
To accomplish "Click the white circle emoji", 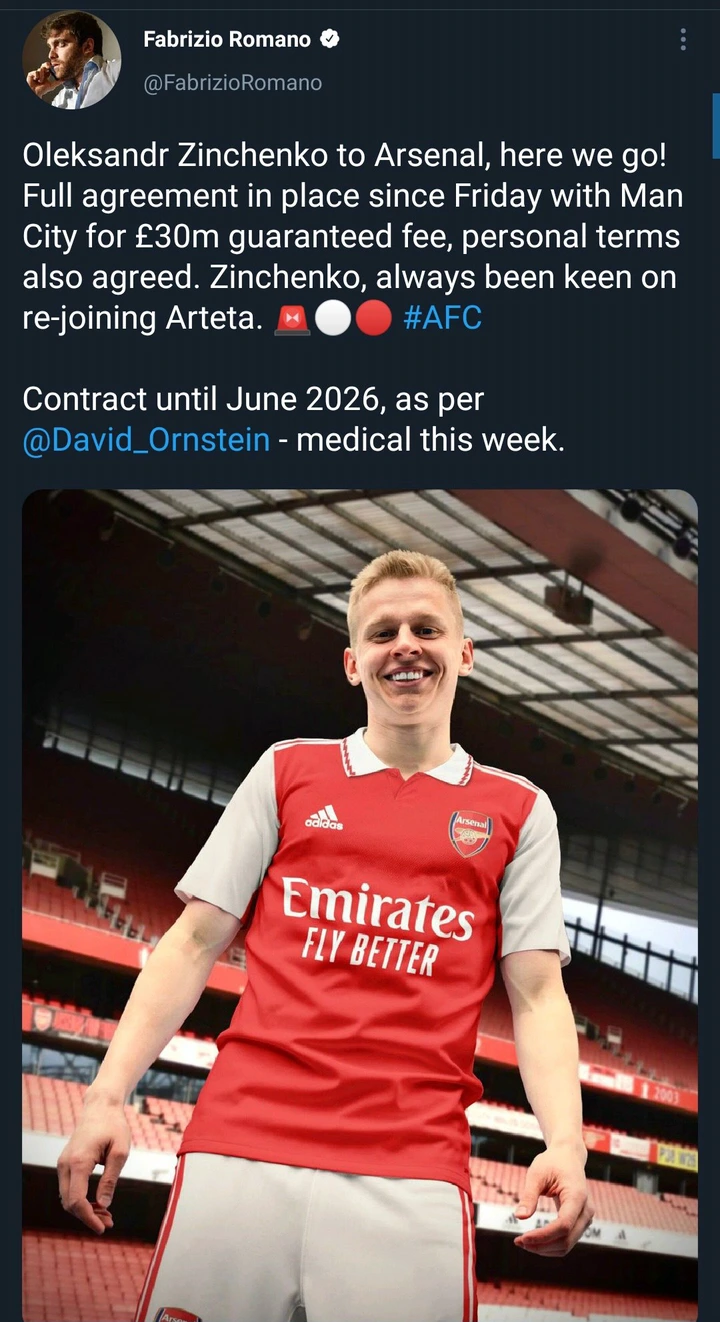I will 331,319.
